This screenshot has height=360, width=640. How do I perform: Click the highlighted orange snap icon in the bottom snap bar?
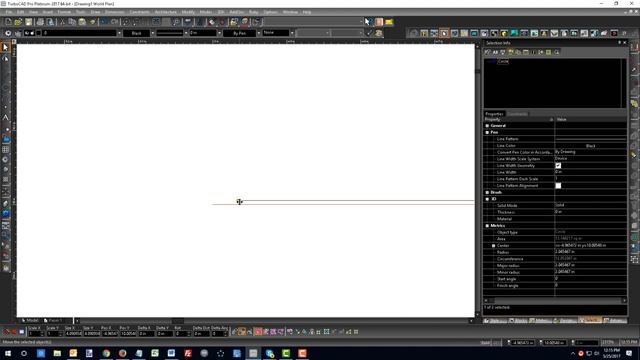(242, 332)
